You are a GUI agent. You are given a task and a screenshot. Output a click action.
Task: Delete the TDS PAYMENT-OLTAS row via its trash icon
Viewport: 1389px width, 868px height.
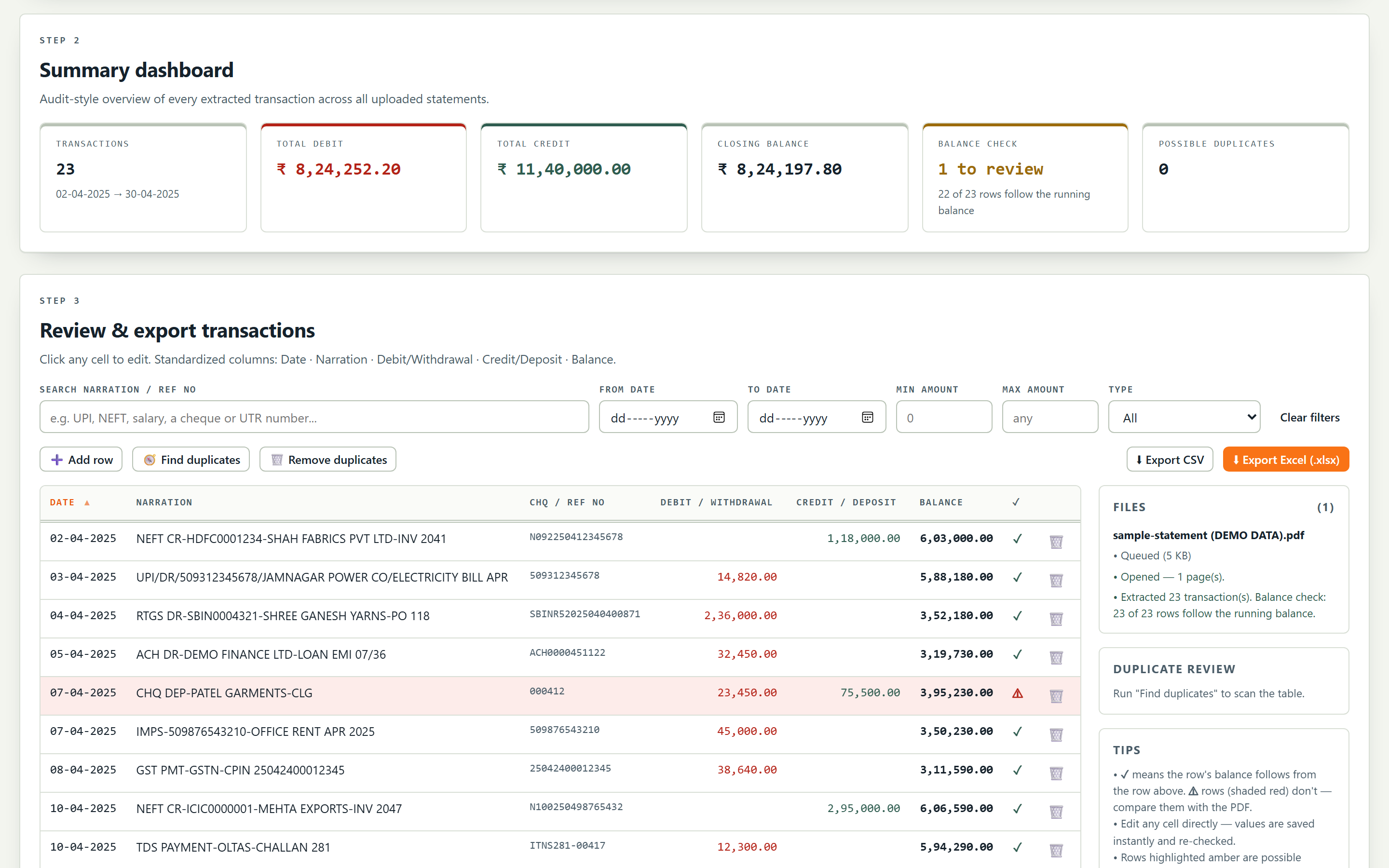(1056, 850)
